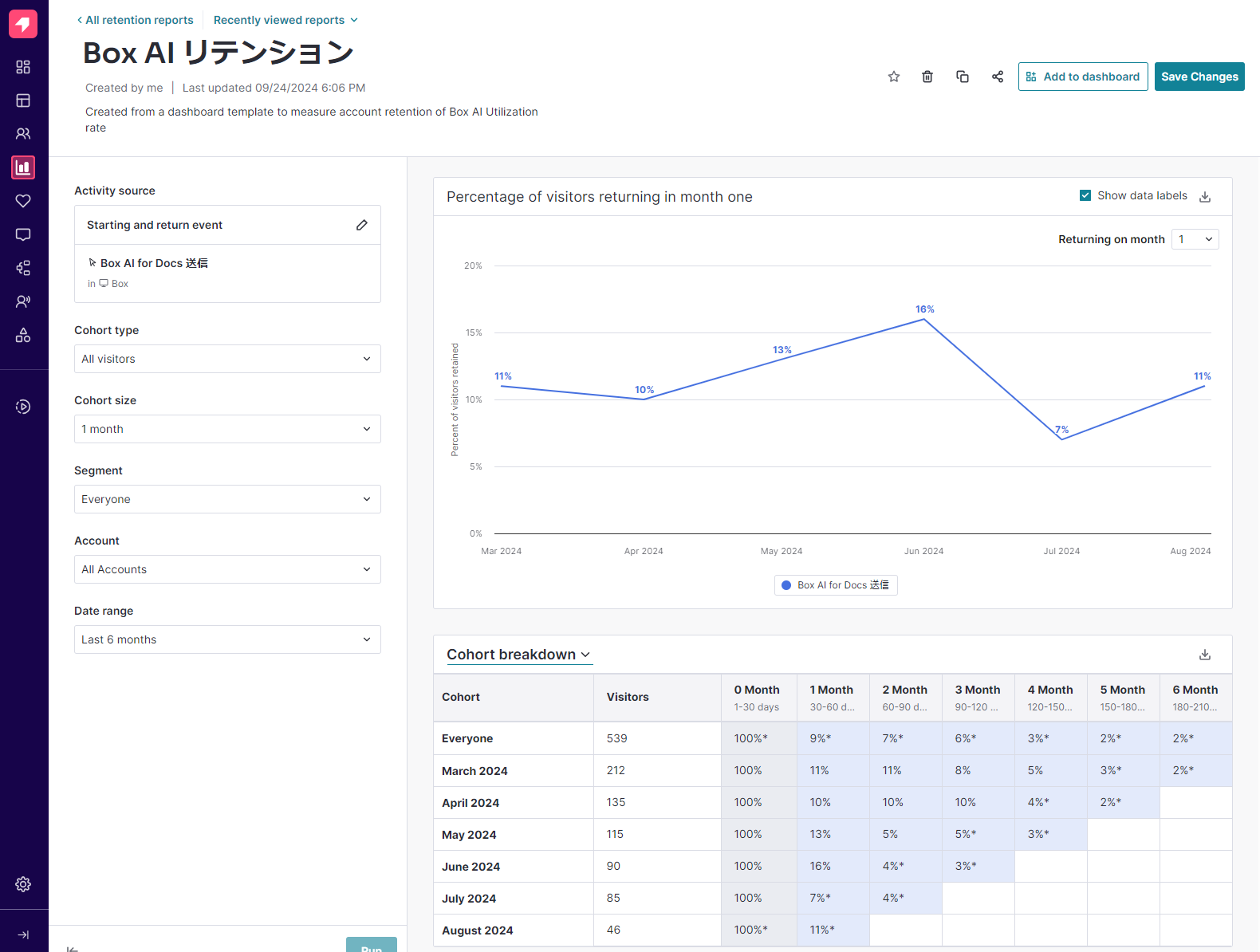Click Save Changes button
The width and height of the screenshot is (1260, 952).
pyautogui.click(x=1199, y=77)
